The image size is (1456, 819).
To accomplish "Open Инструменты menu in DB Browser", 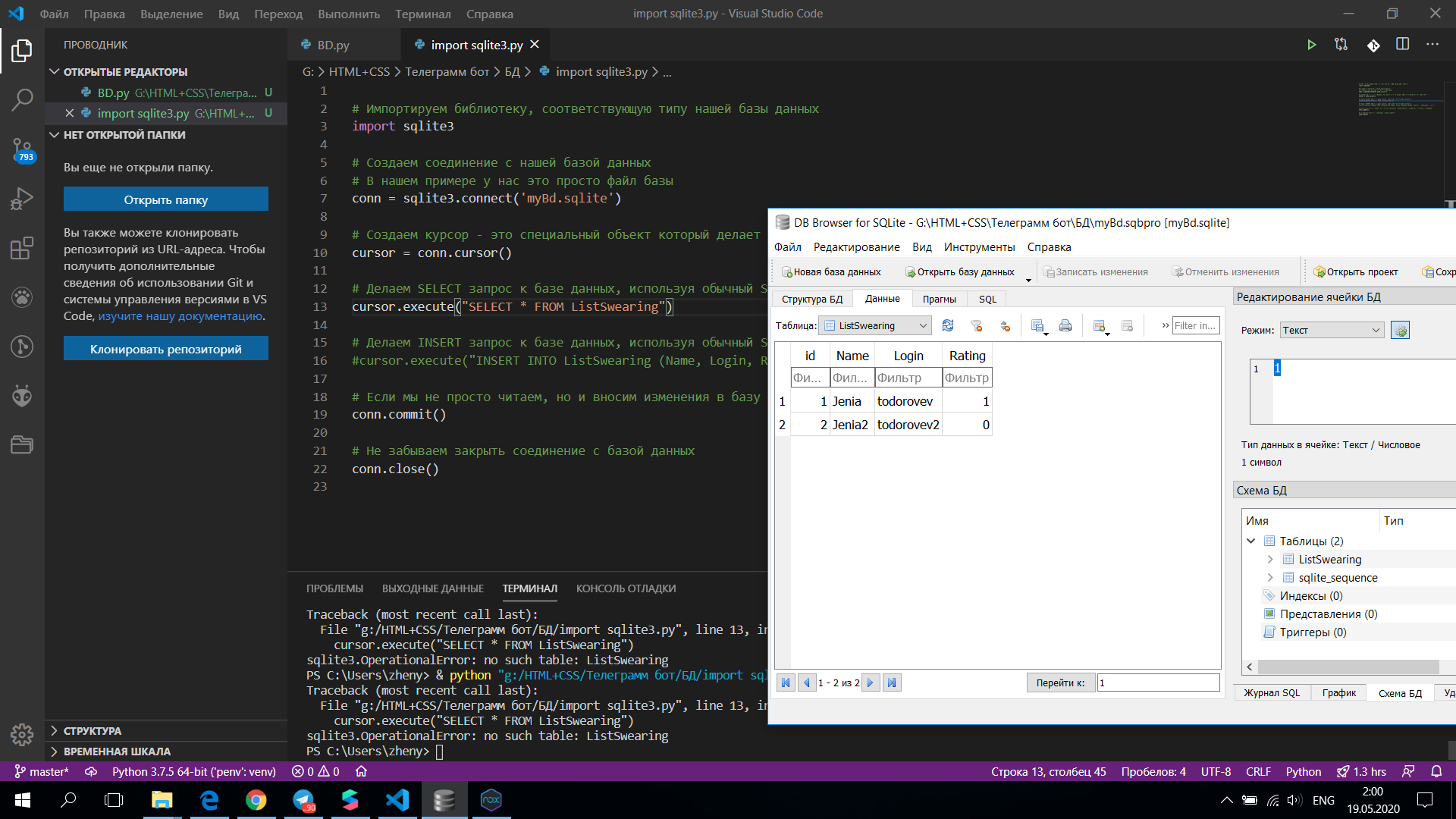I will click(x=979, y=246).
